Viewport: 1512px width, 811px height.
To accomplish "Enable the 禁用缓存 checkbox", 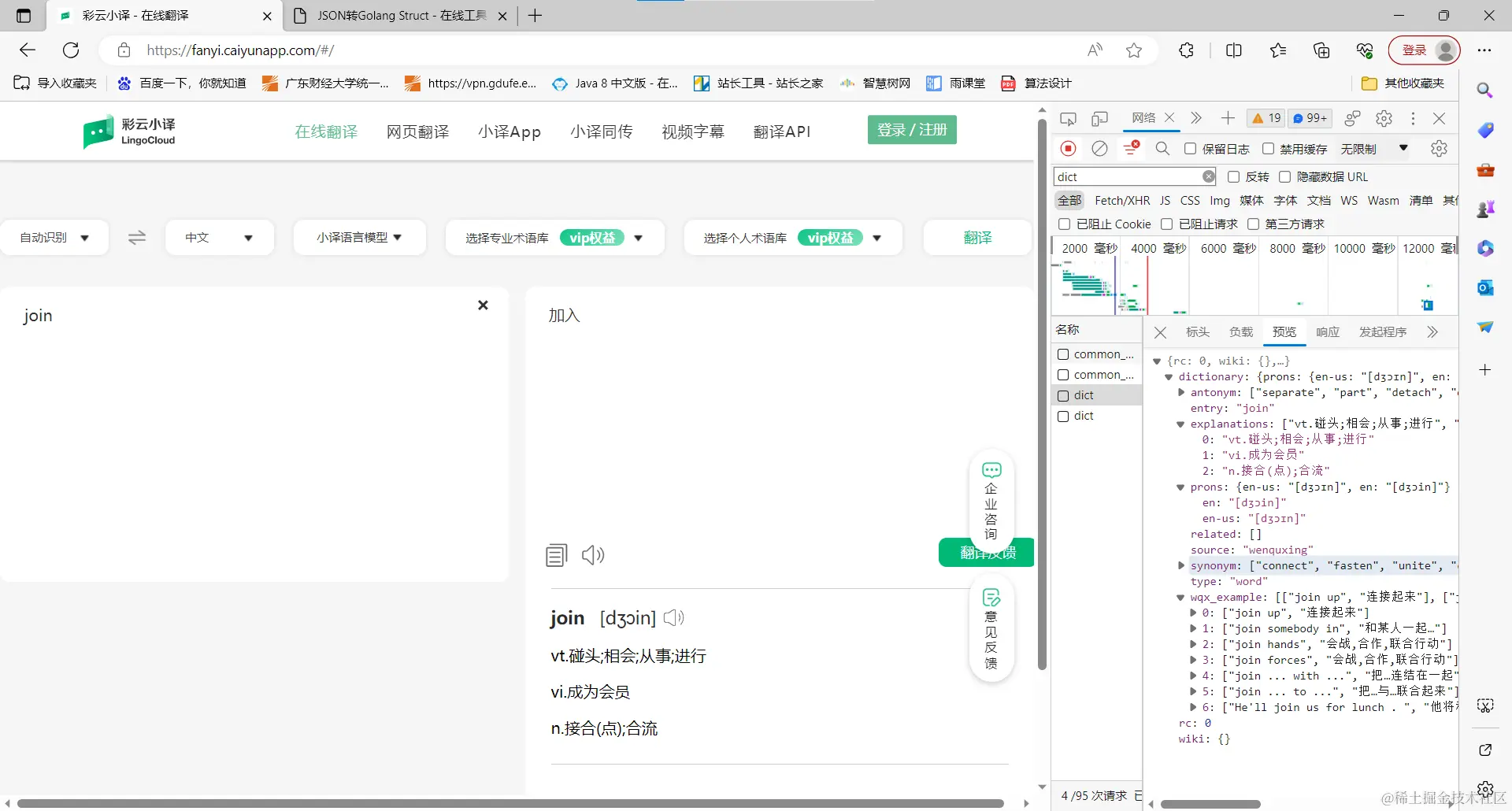I will (1268, 149).
